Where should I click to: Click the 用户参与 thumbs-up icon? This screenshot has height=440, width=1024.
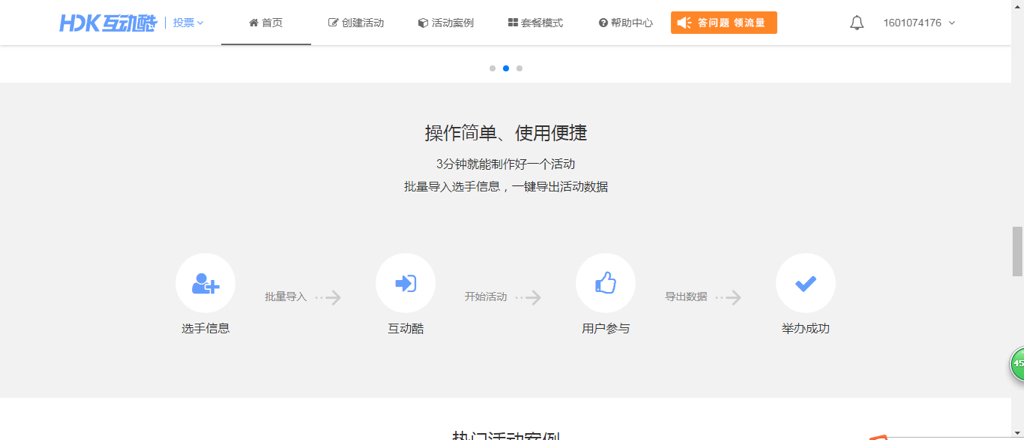605,284
